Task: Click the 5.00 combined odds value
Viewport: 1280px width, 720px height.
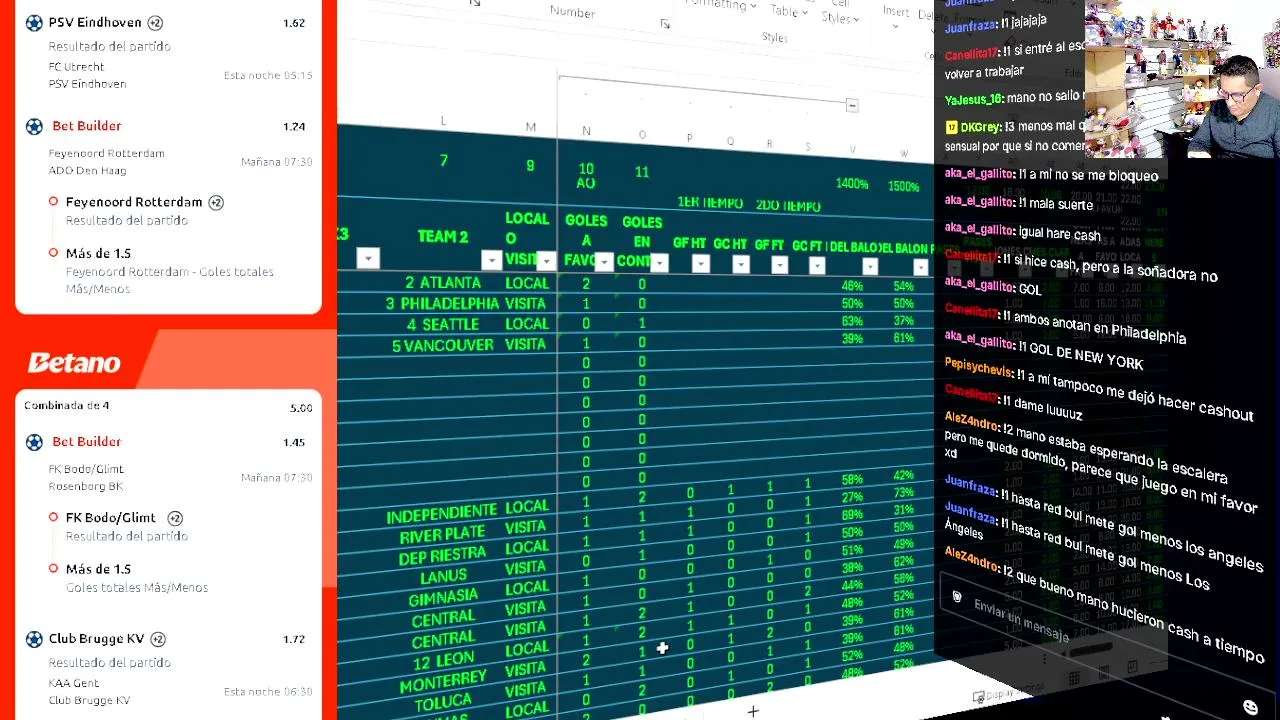Action: click(301, 408)
